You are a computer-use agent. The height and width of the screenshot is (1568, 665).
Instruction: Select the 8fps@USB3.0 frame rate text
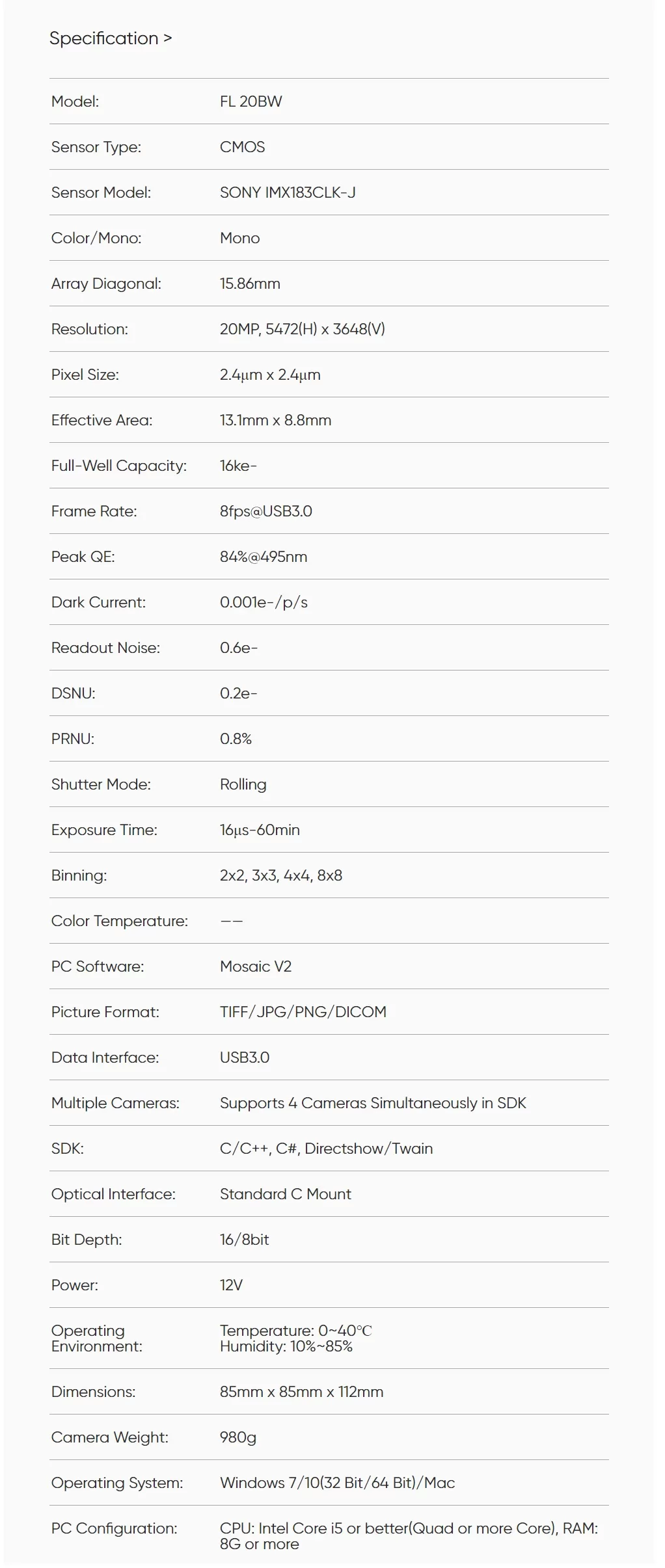click(x=266, y=511)
